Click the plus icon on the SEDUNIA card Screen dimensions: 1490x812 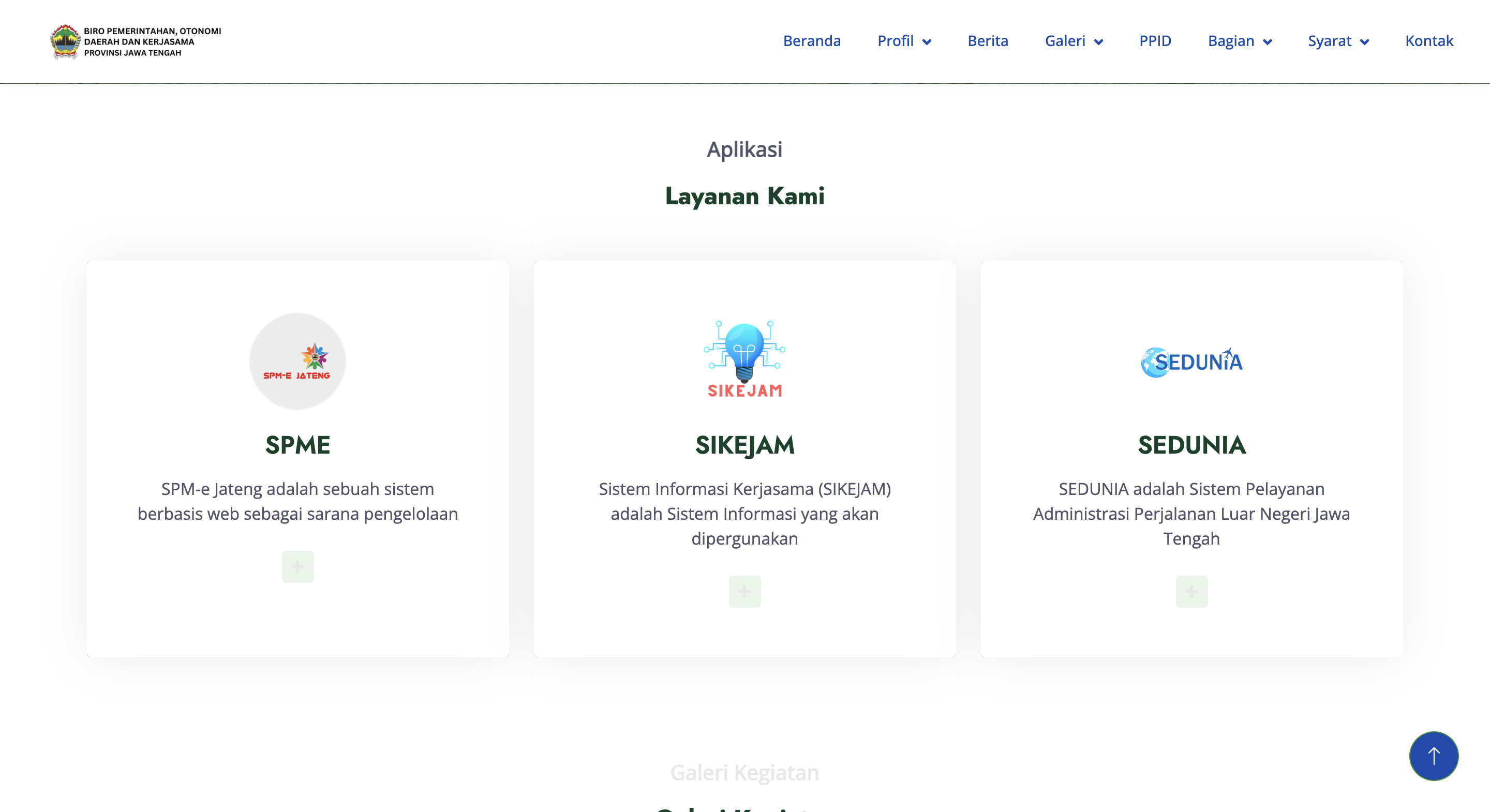click(x=1191, y=591)
